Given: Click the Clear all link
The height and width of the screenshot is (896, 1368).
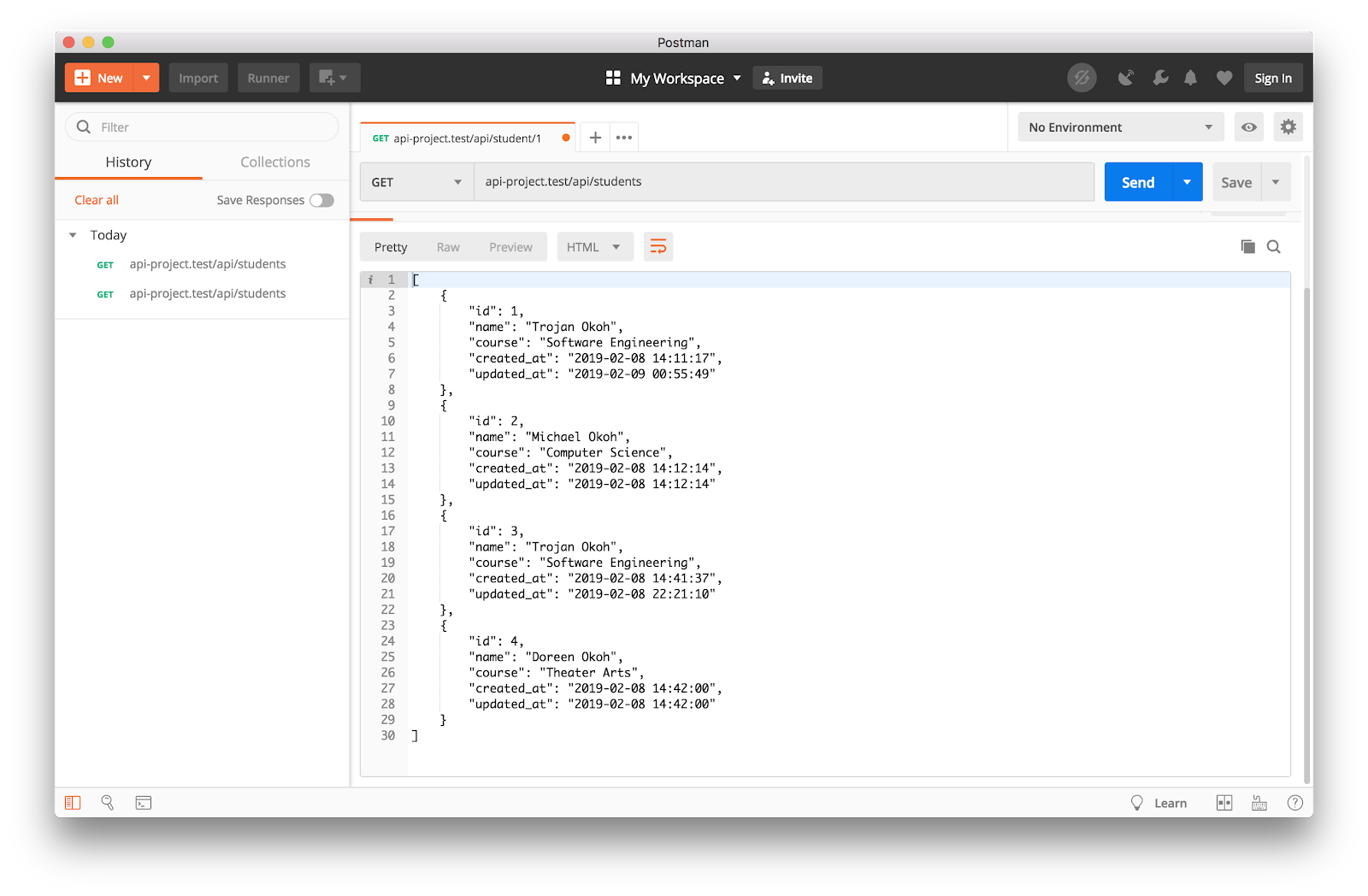Looking at the screenshot, I should [x=97, y=200].
